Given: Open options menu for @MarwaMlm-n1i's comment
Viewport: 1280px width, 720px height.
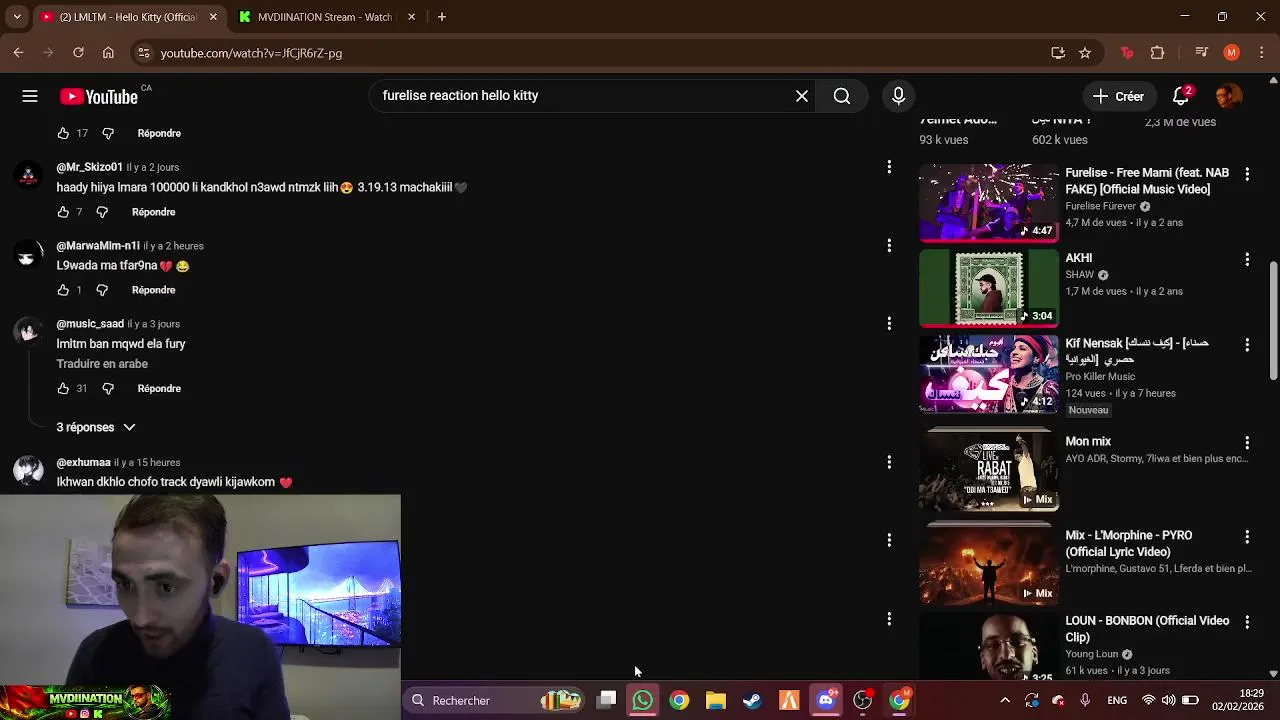Looking at the screenshot, I should pos(889,245).
